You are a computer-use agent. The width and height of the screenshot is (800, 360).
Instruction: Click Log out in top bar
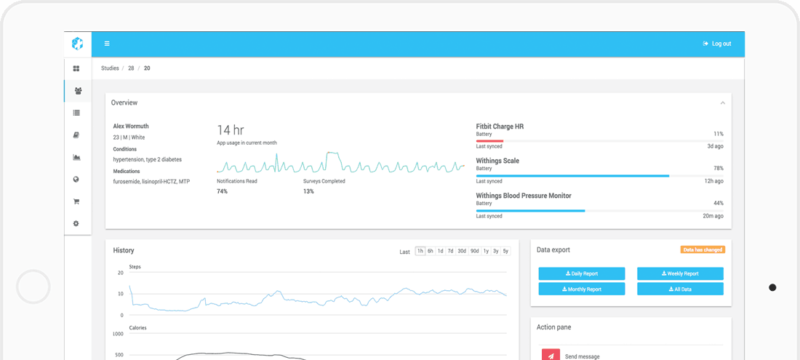pyautogui.click(x=717, y=44)
